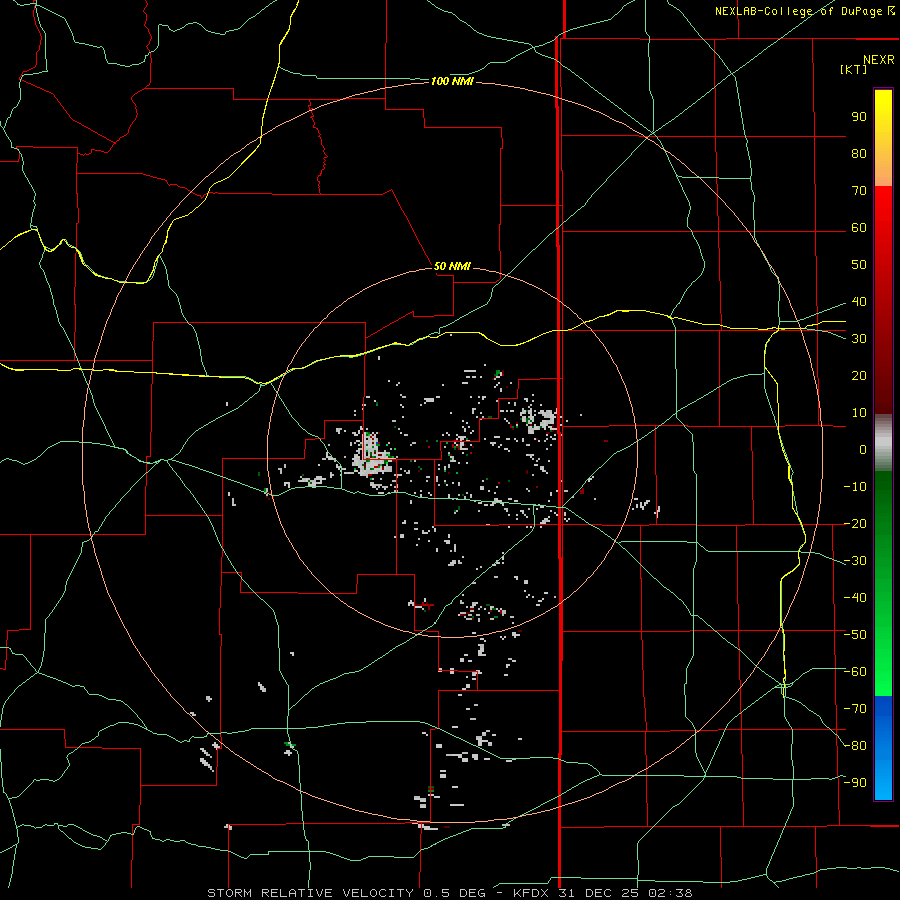Click the 20 value on the velocity scale
900x900 pixels.
[859, 376]
